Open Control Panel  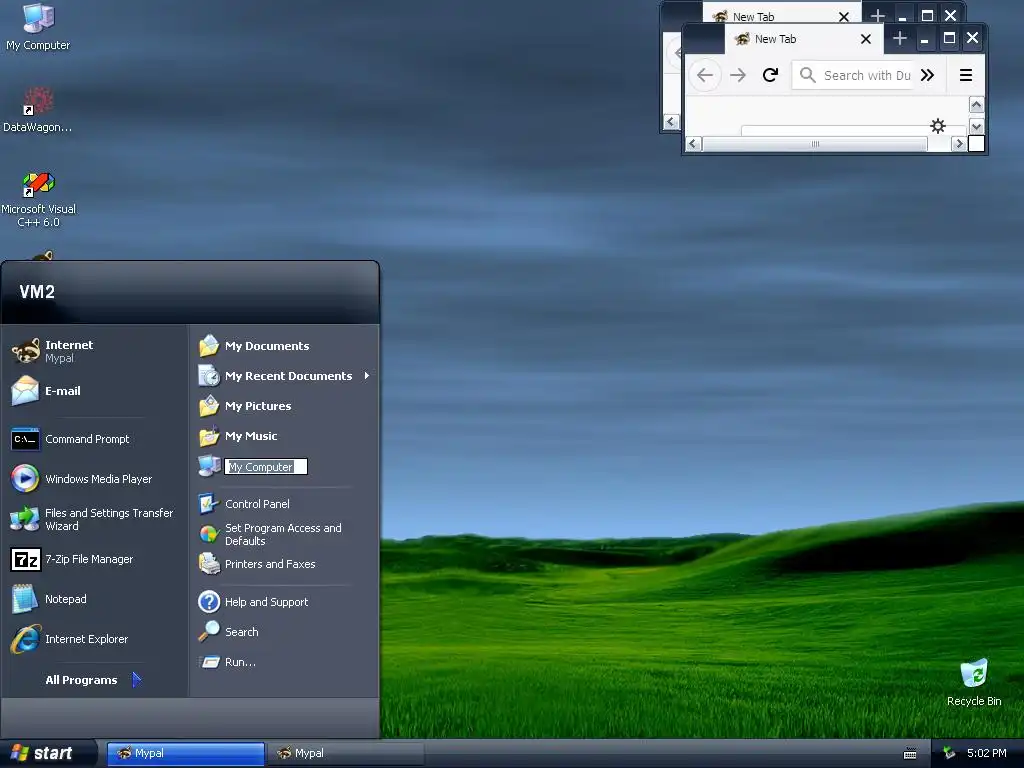pyautogui.click(x=244, y=504)
